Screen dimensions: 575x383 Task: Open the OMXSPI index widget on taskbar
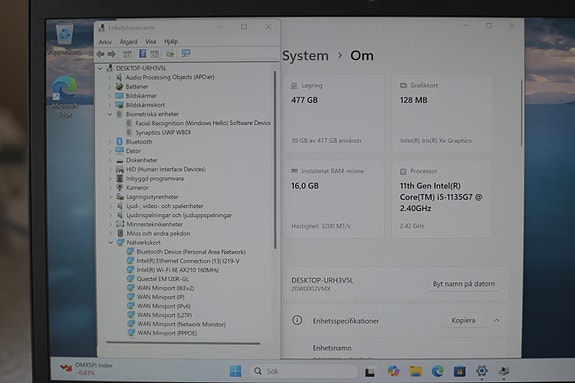click(87, 369)
